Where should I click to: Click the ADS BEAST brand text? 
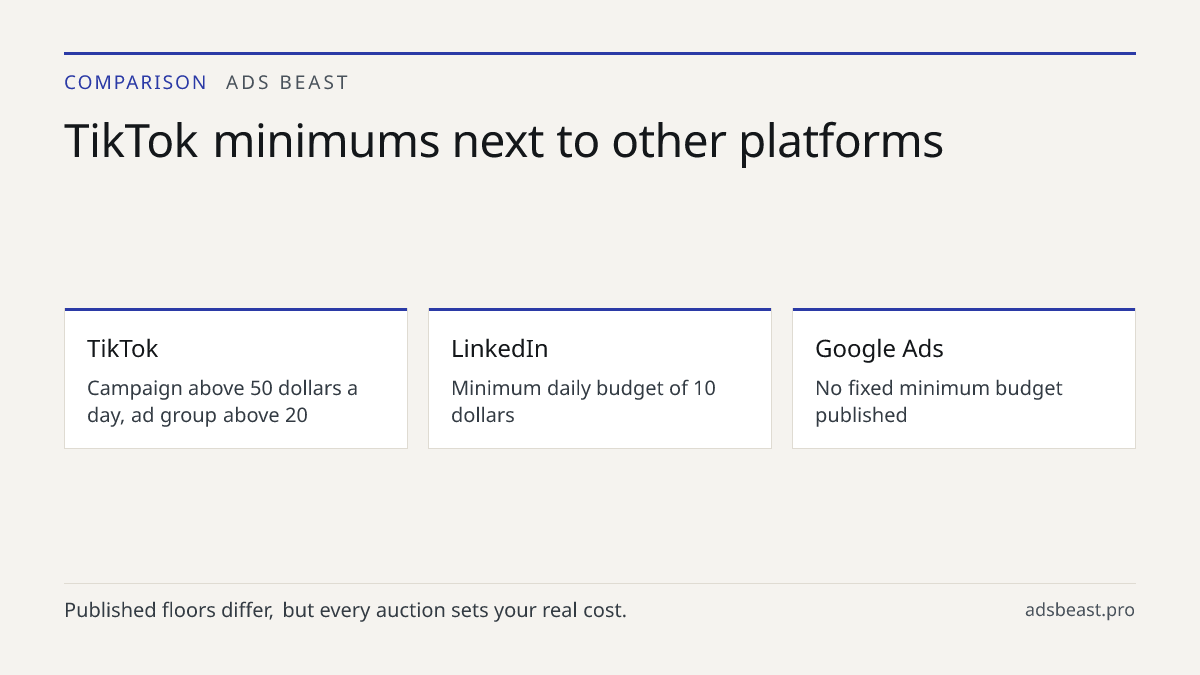tap(287, 83)
